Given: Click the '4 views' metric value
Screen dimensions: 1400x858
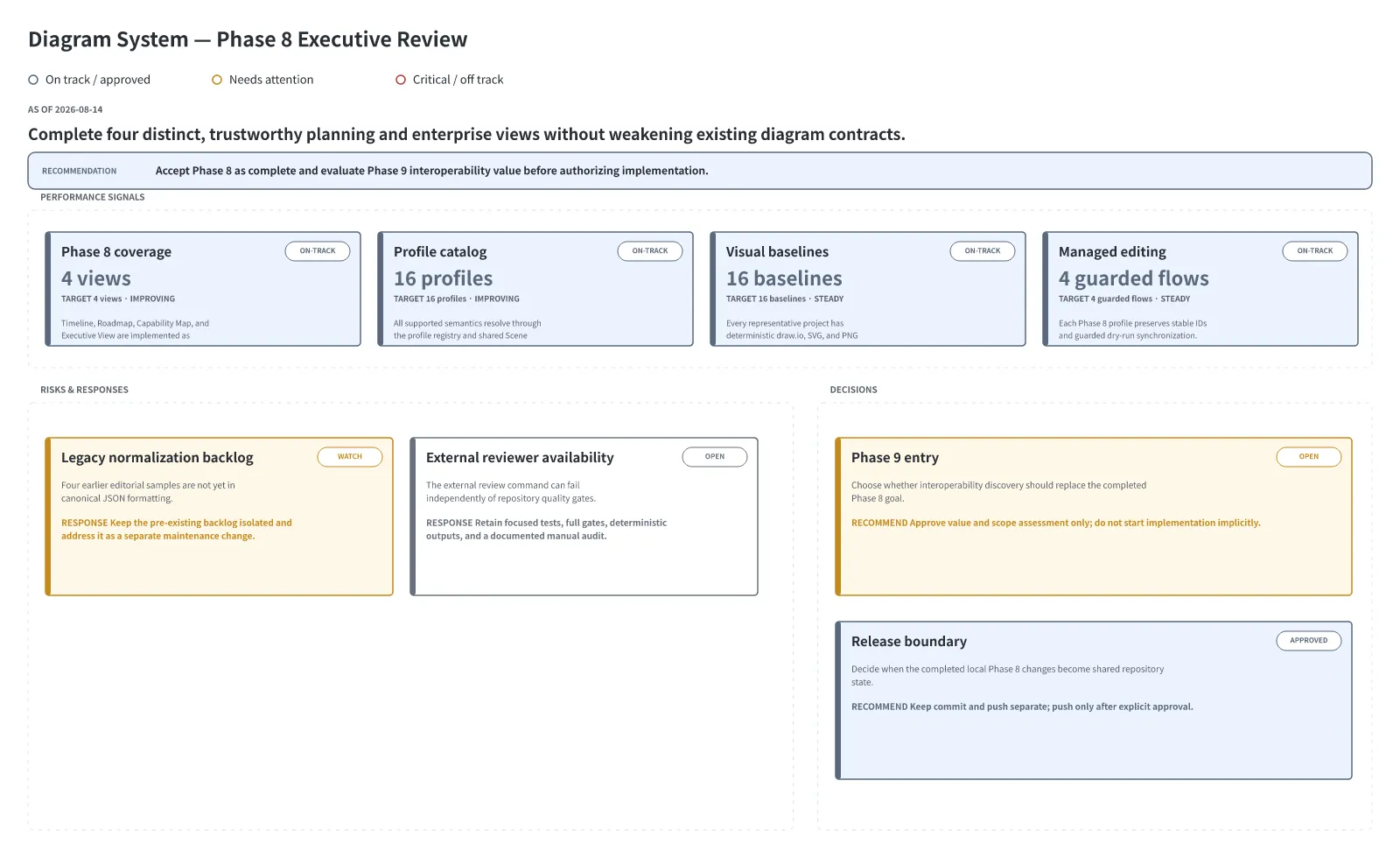Looking at the screenshot, I should coord(96,278).
